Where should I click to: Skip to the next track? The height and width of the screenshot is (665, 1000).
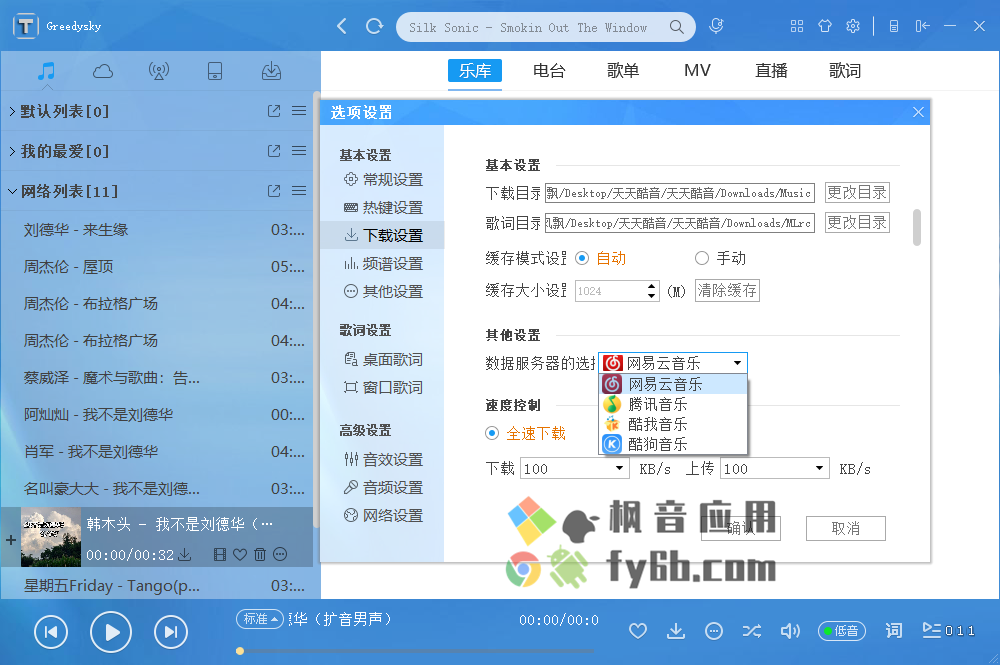[171, 632]
